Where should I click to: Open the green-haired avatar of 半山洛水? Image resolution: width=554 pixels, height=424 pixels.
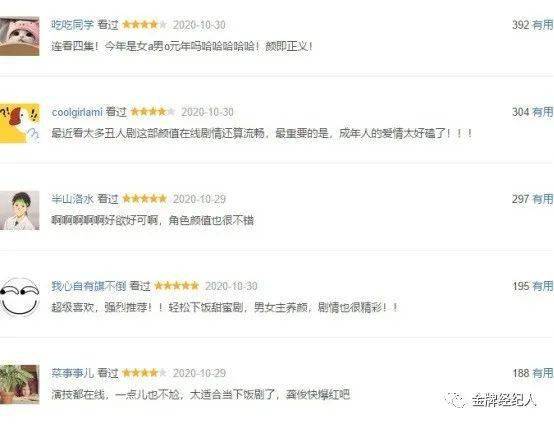(x=19, y=210)
